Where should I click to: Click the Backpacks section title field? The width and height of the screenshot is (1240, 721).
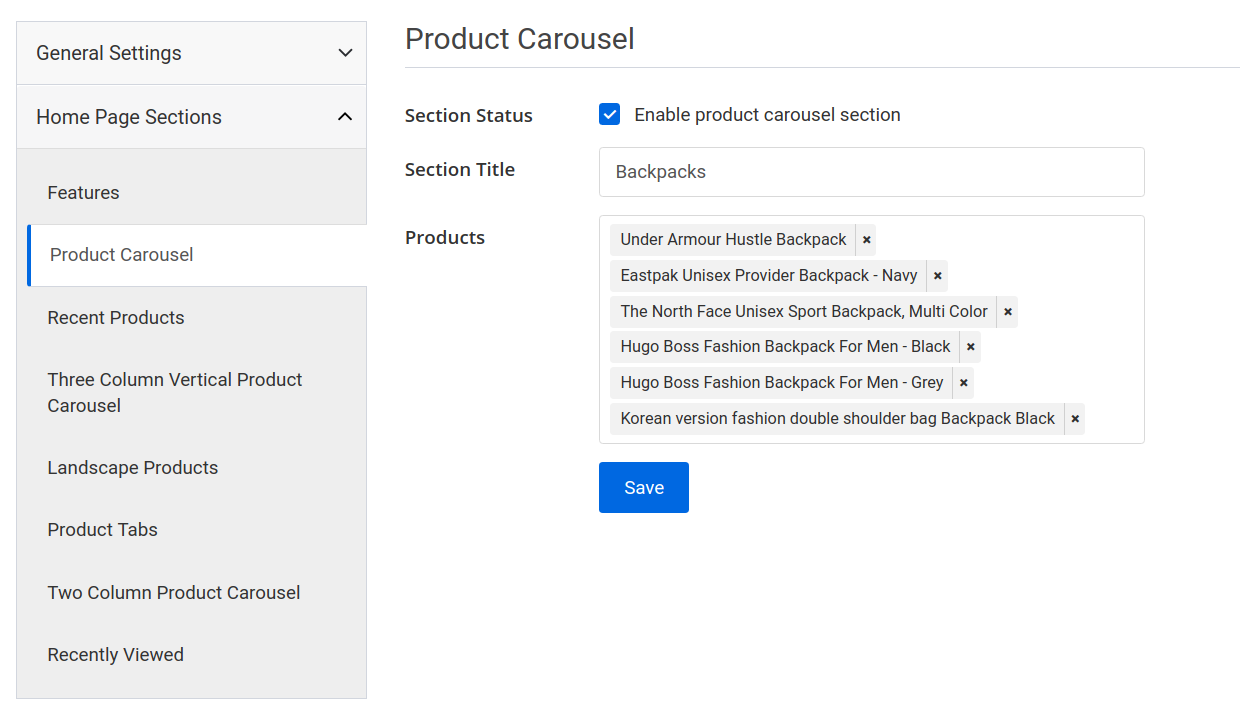[870, 172]
